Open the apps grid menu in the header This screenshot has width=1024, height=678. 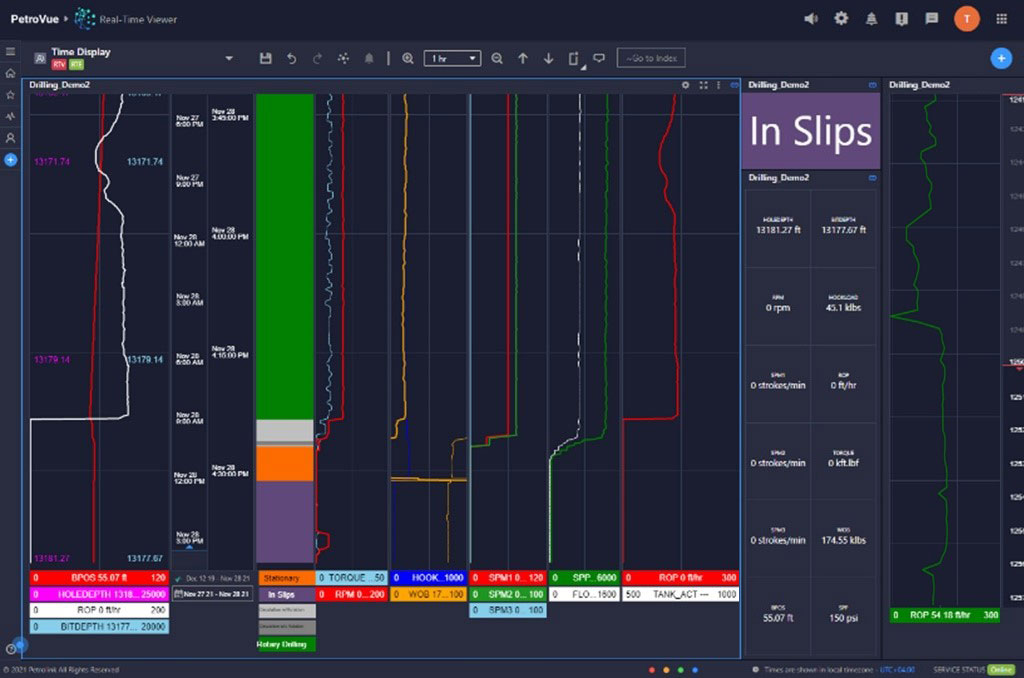[1001, 18]
